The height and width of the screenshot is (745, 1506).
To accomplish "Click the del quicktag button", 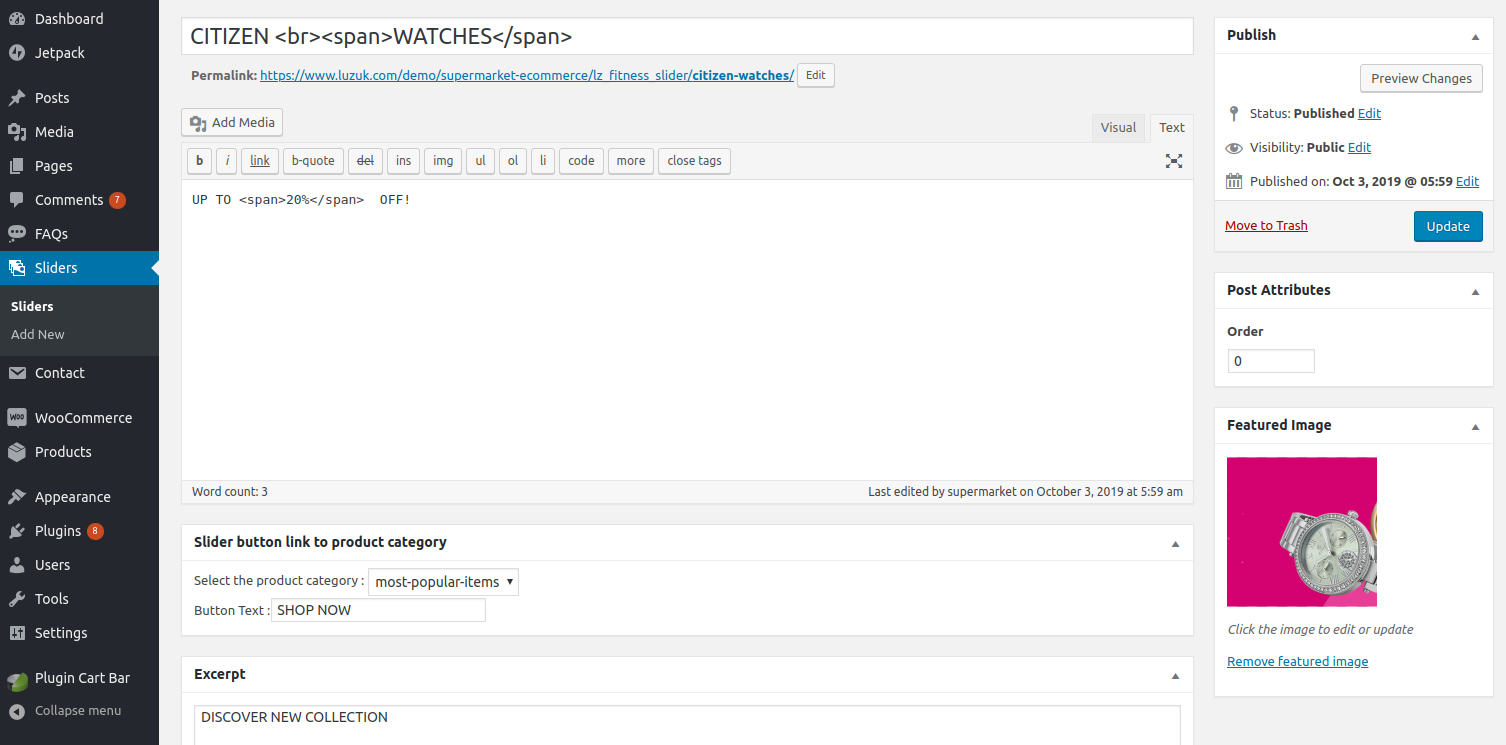I will (365, 161).
